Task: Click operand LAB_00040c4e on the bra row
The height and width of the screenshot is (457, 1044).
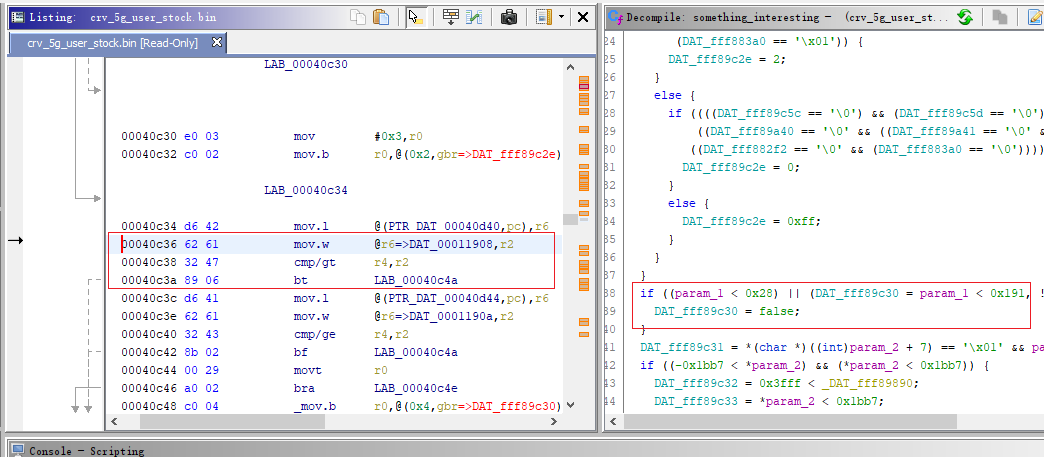Action: coord(416,388)
